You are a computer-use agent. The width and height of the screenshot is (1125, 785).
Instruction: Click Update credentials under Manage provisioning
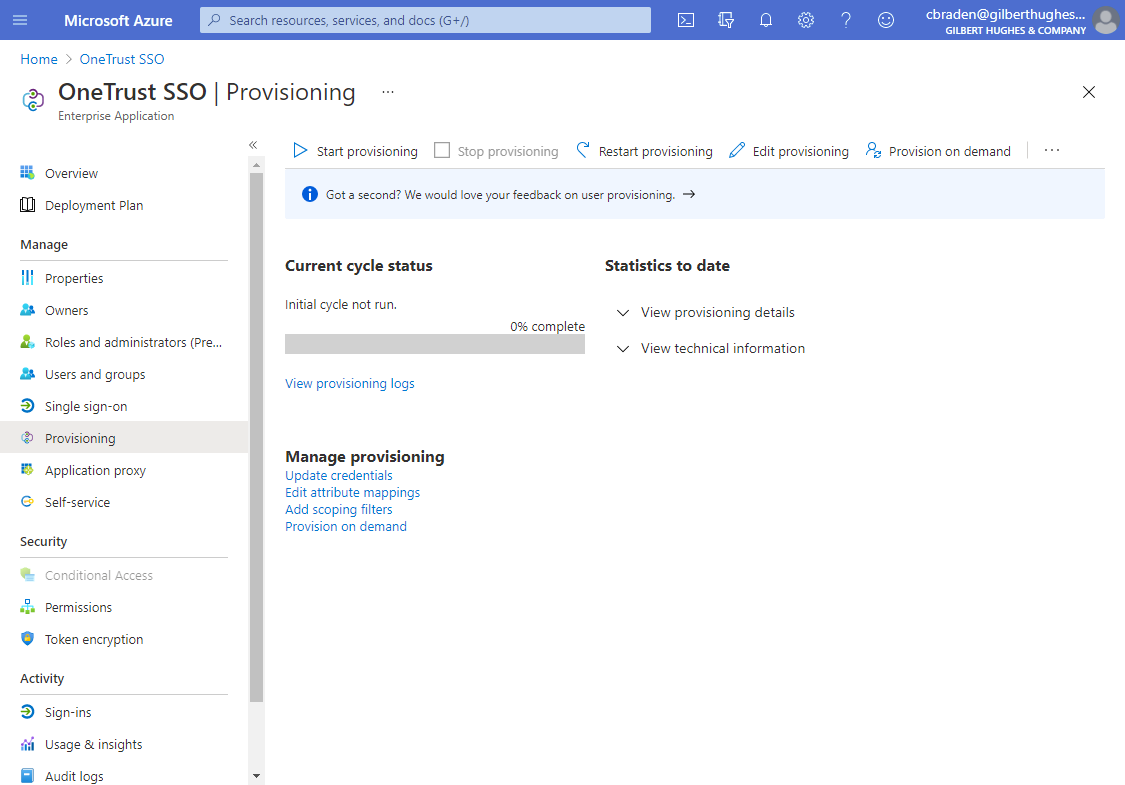(x=338, y=475)
